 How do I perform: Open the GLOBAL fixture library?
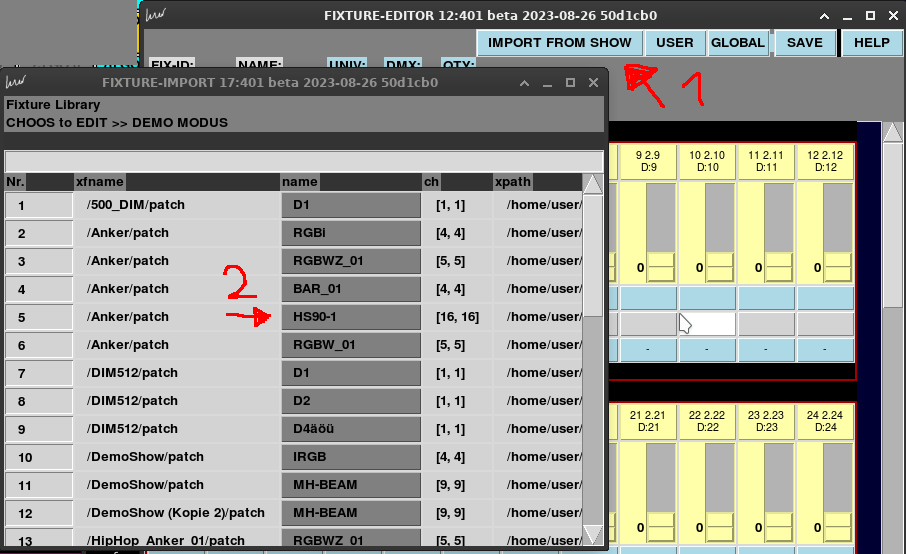point(737,43)
